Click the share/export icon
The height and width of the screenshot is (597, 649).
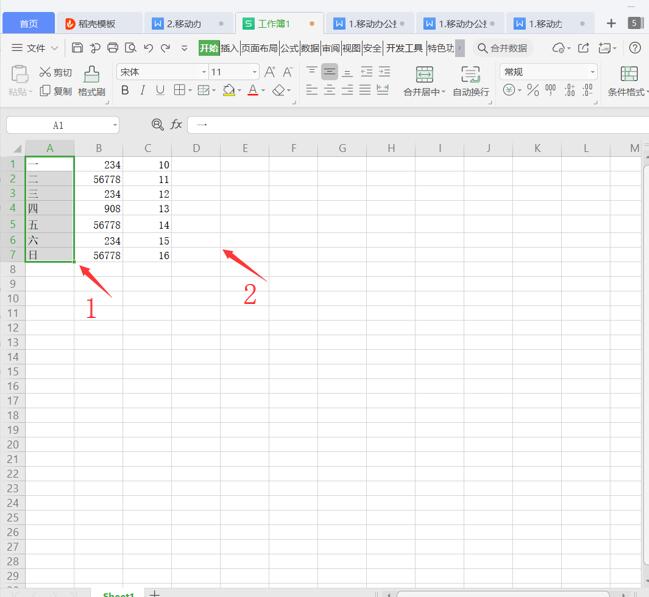tap(583, 48)
